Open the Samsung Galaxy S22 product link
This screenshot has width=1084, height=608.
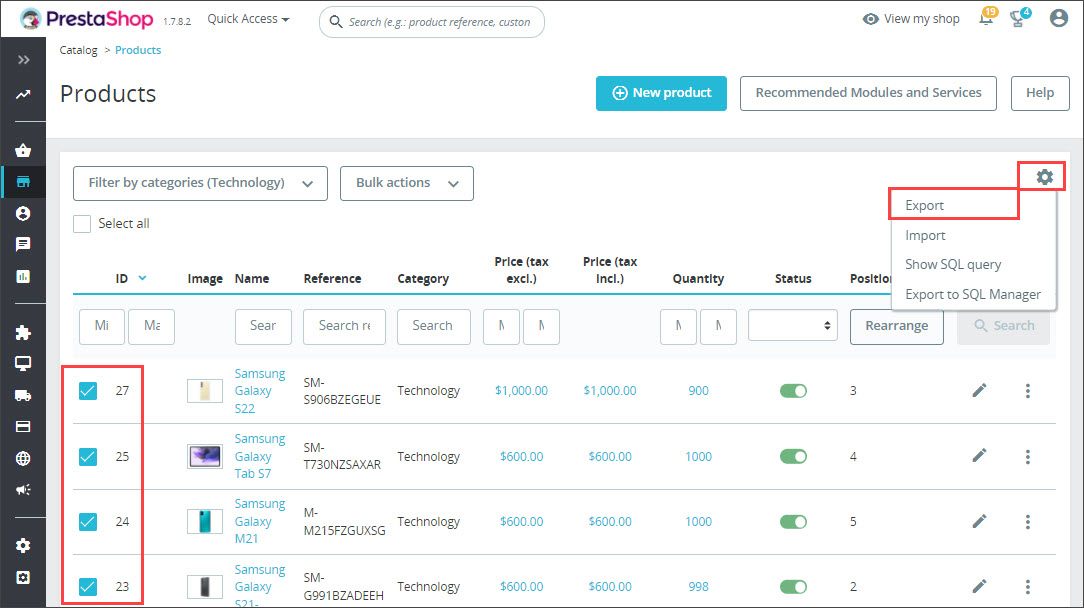pos(259,391)
